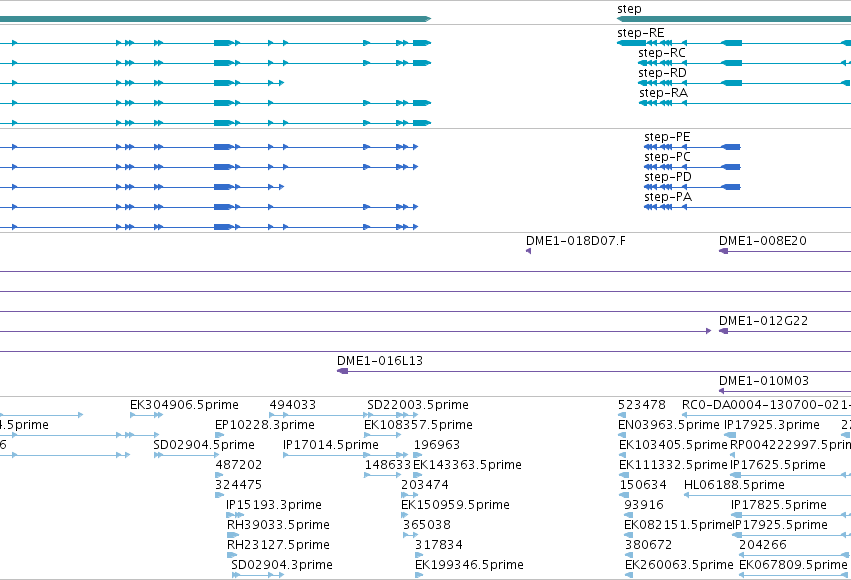Select the 203474 EST label

(424, 485)
